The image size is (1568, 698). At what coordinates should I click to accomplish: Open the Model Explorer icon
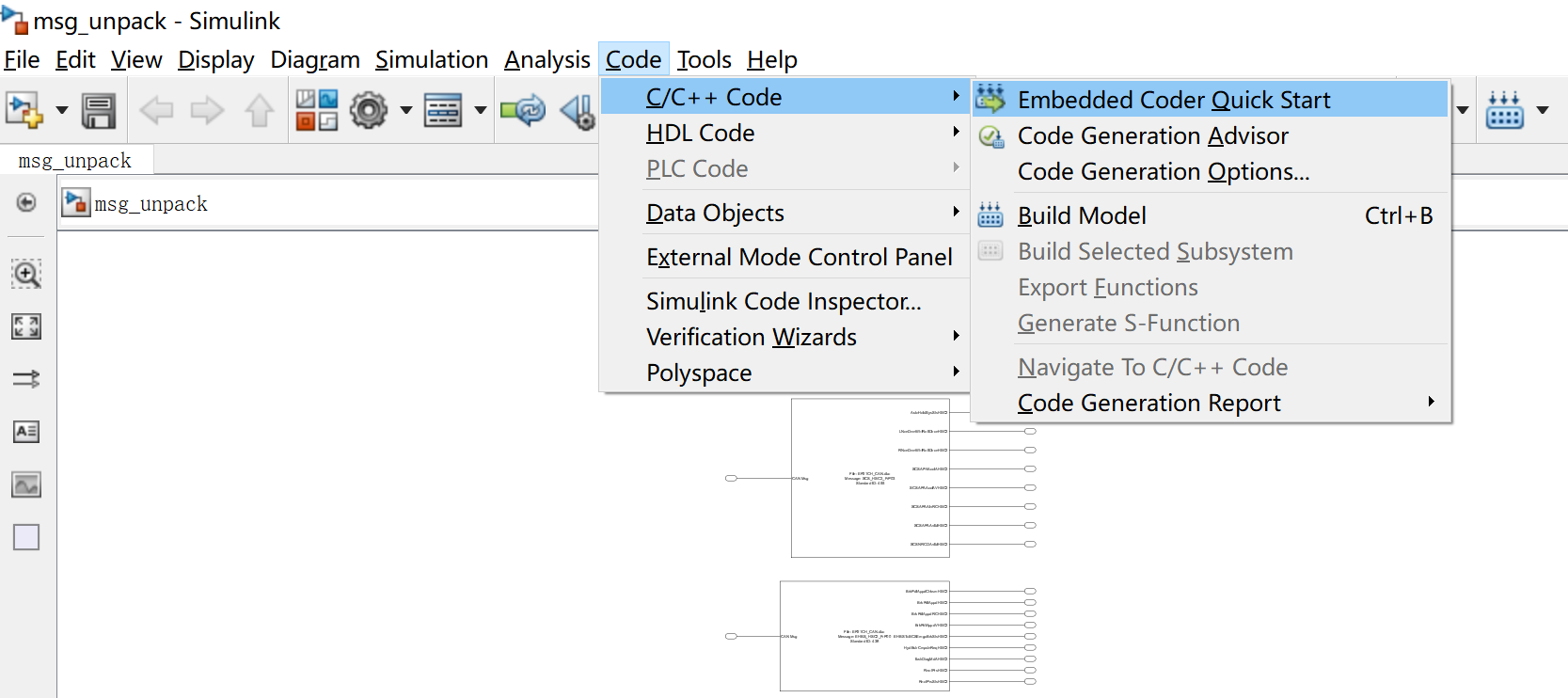[x=443, y=110]
